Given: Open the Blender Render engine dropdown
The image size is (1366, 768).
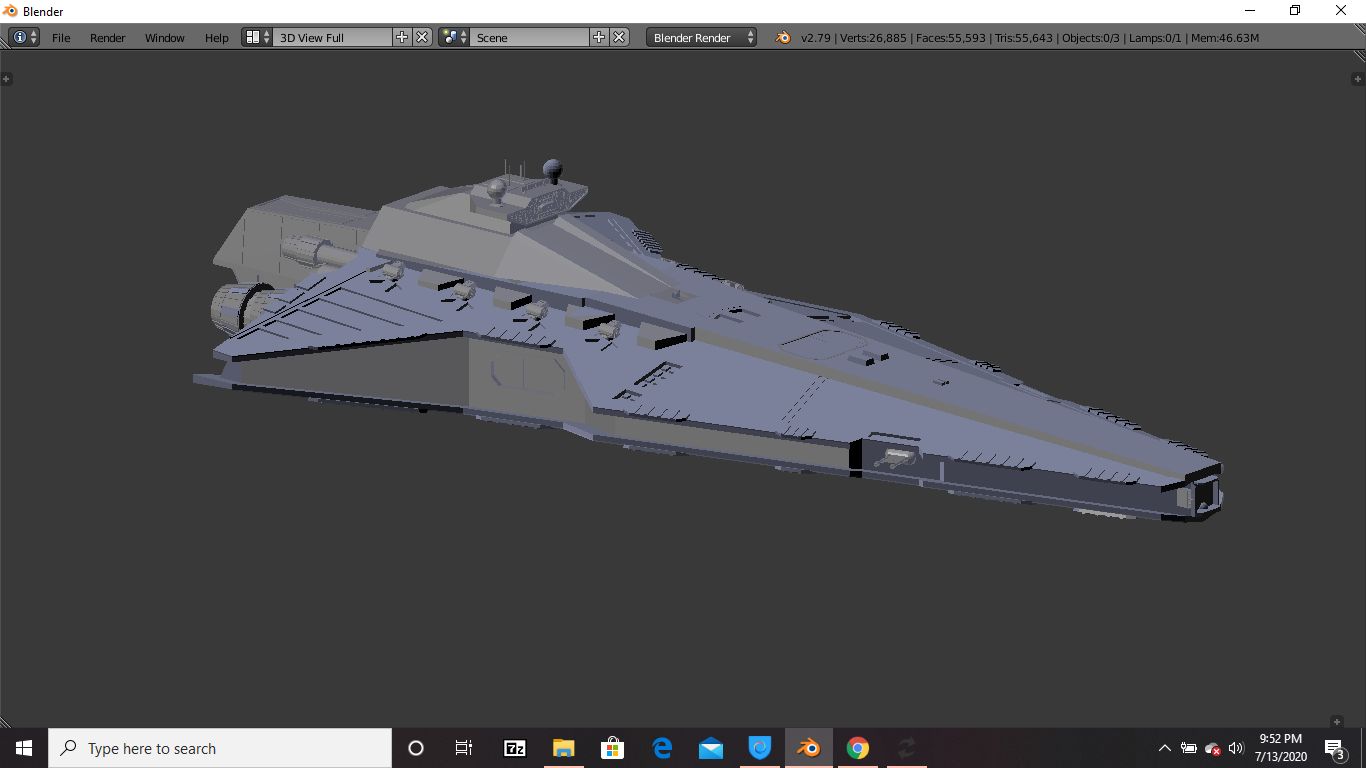Looking at the screenshot, I should click(700, 37).
